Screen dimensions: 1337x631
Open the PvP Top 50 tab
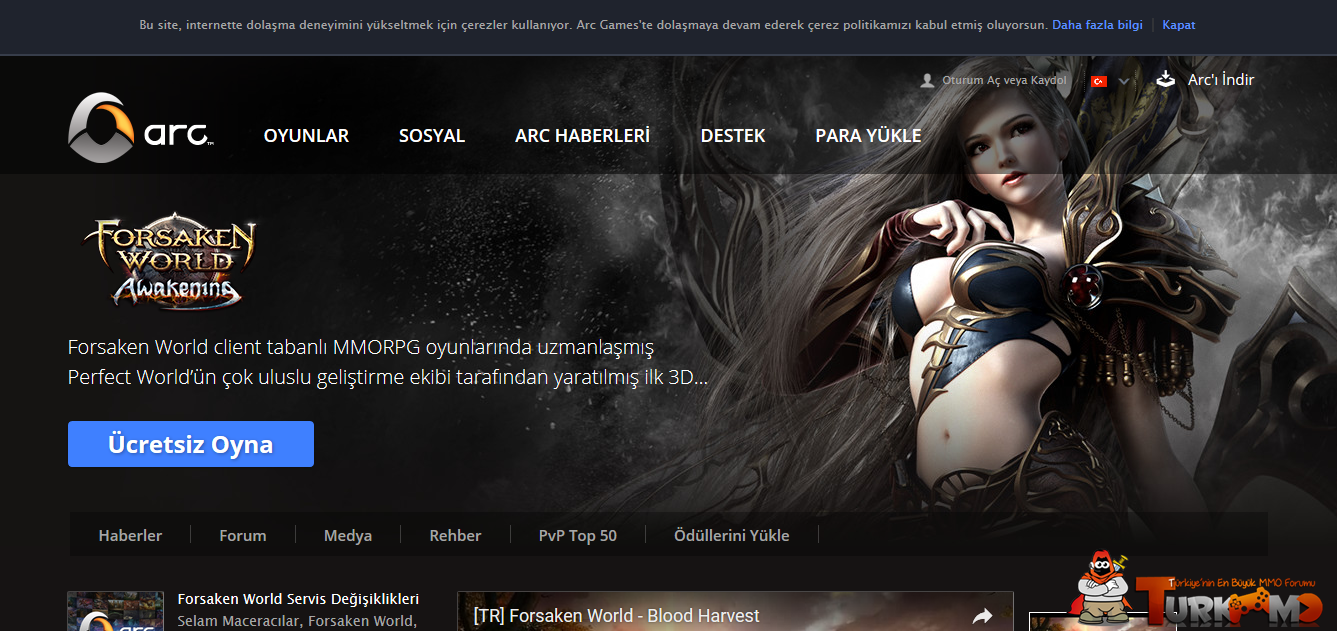578,535
